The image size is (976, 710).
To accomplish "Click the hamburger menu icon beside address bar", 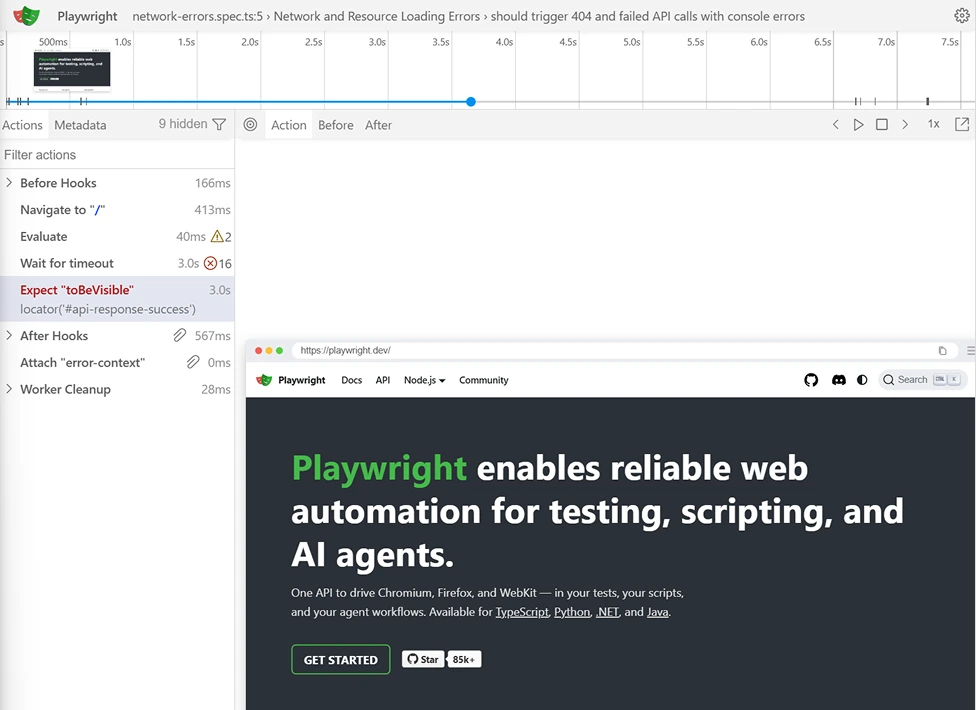I will pos(970,350).
